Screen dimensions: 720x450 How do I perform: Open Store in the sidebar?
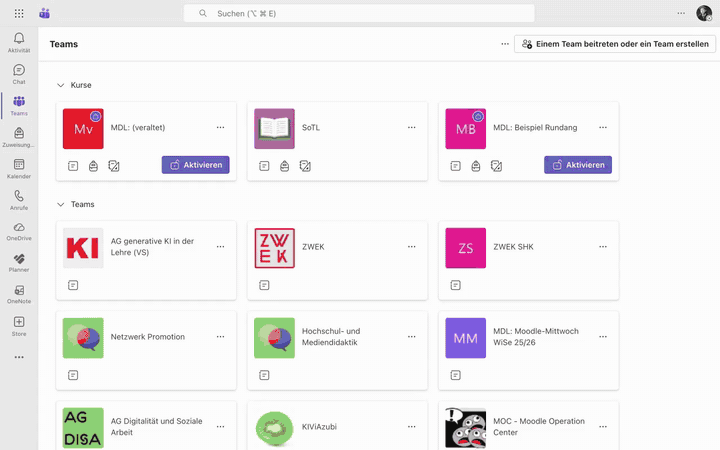pos(19,326)
